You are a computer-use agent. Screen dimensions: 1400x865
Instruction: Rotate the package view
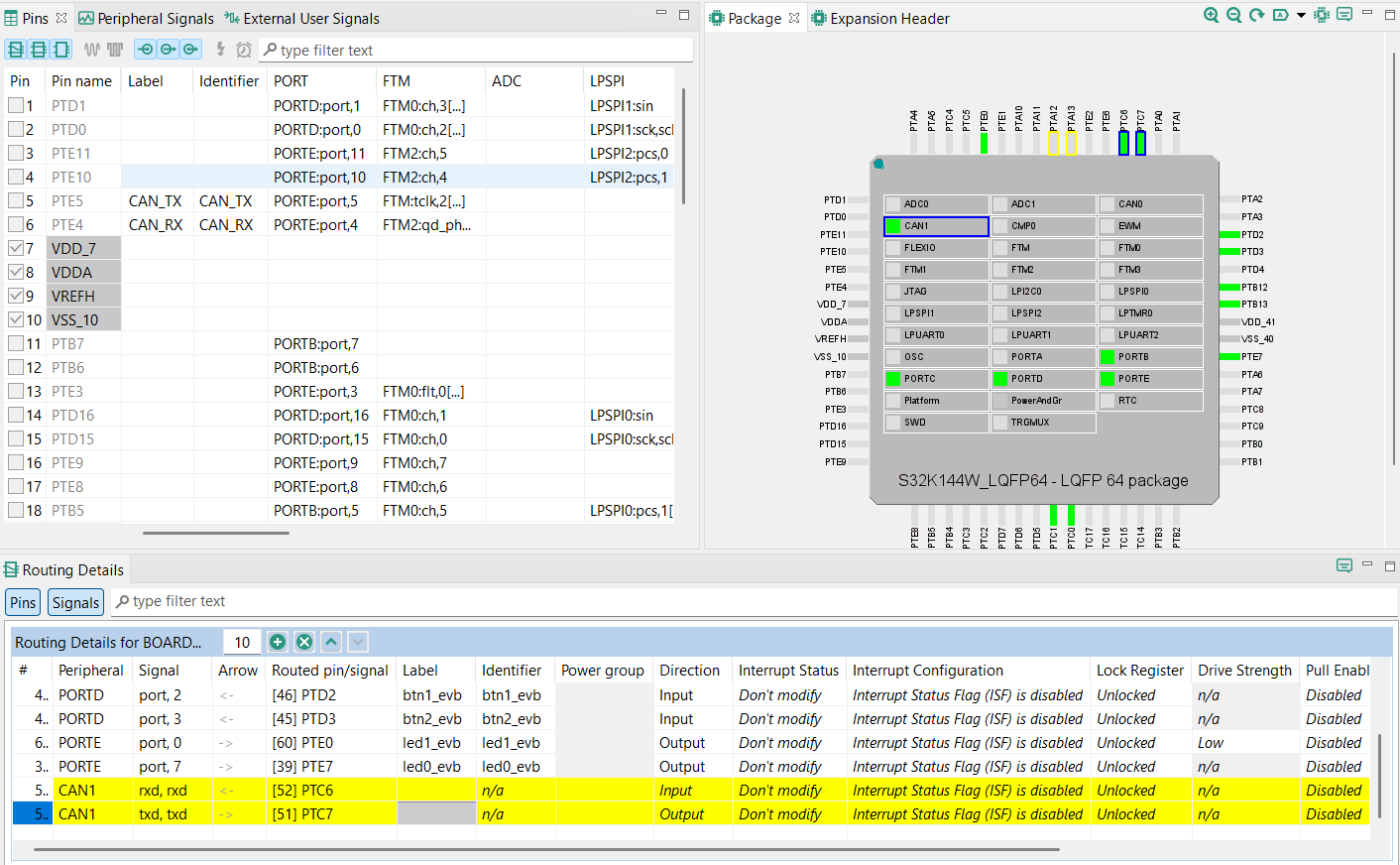click(1256, 15)
